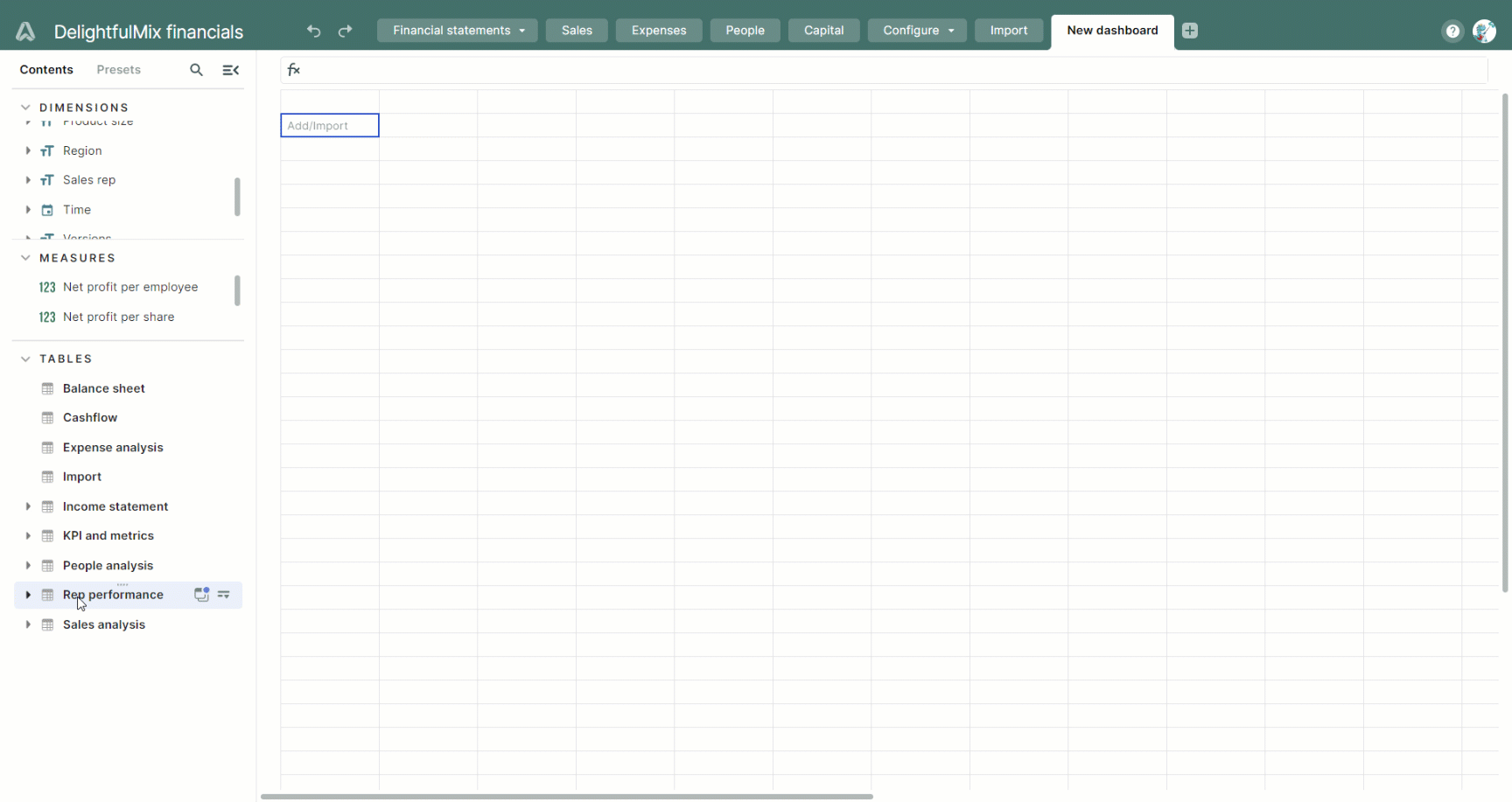Image resolution: width=1512 pixels, height=802 pixels.
Task: Open Financial statements dropdown
Action: coord(458,31)
